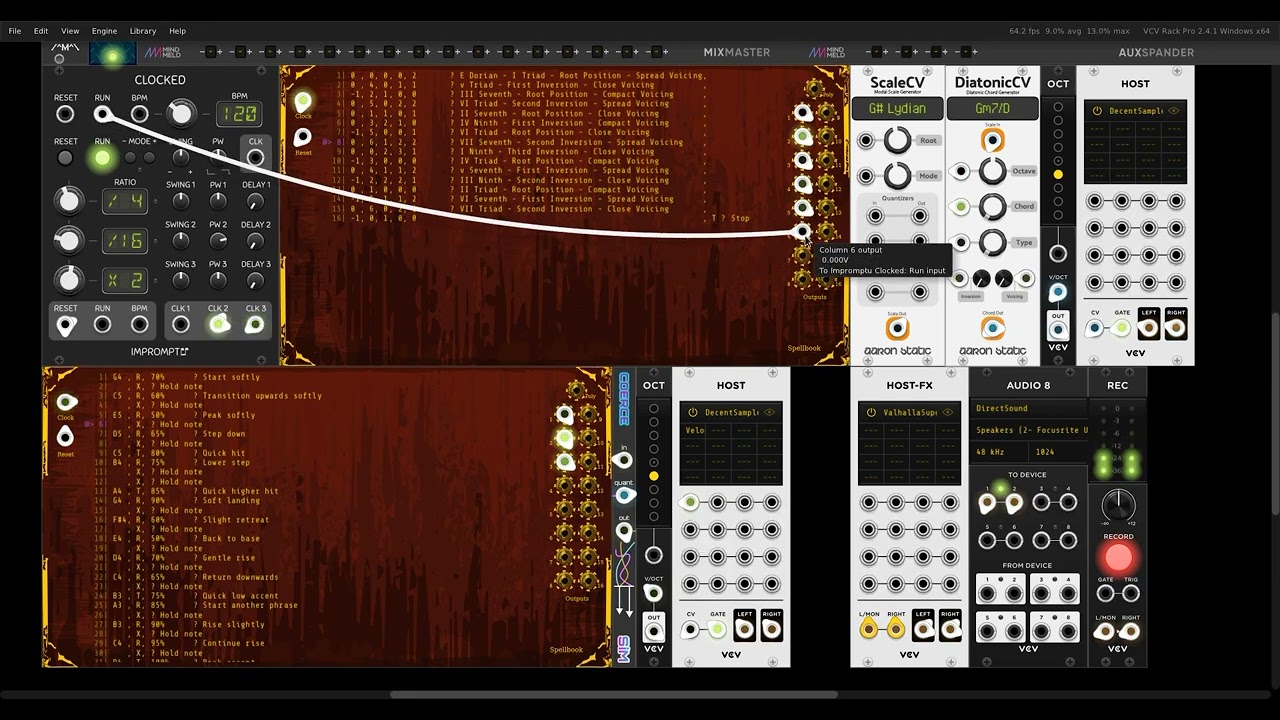Click the V/OCT jack on upper OCT module

(x=1057, y=293)
